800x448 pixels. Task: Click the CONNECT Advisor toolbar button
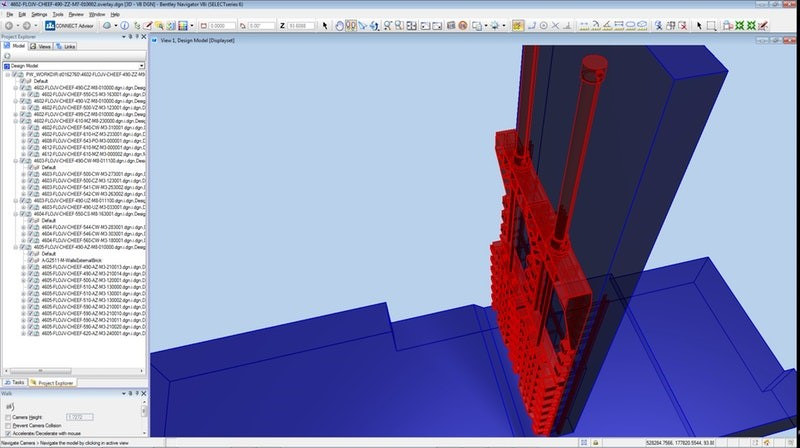point(71,25)
